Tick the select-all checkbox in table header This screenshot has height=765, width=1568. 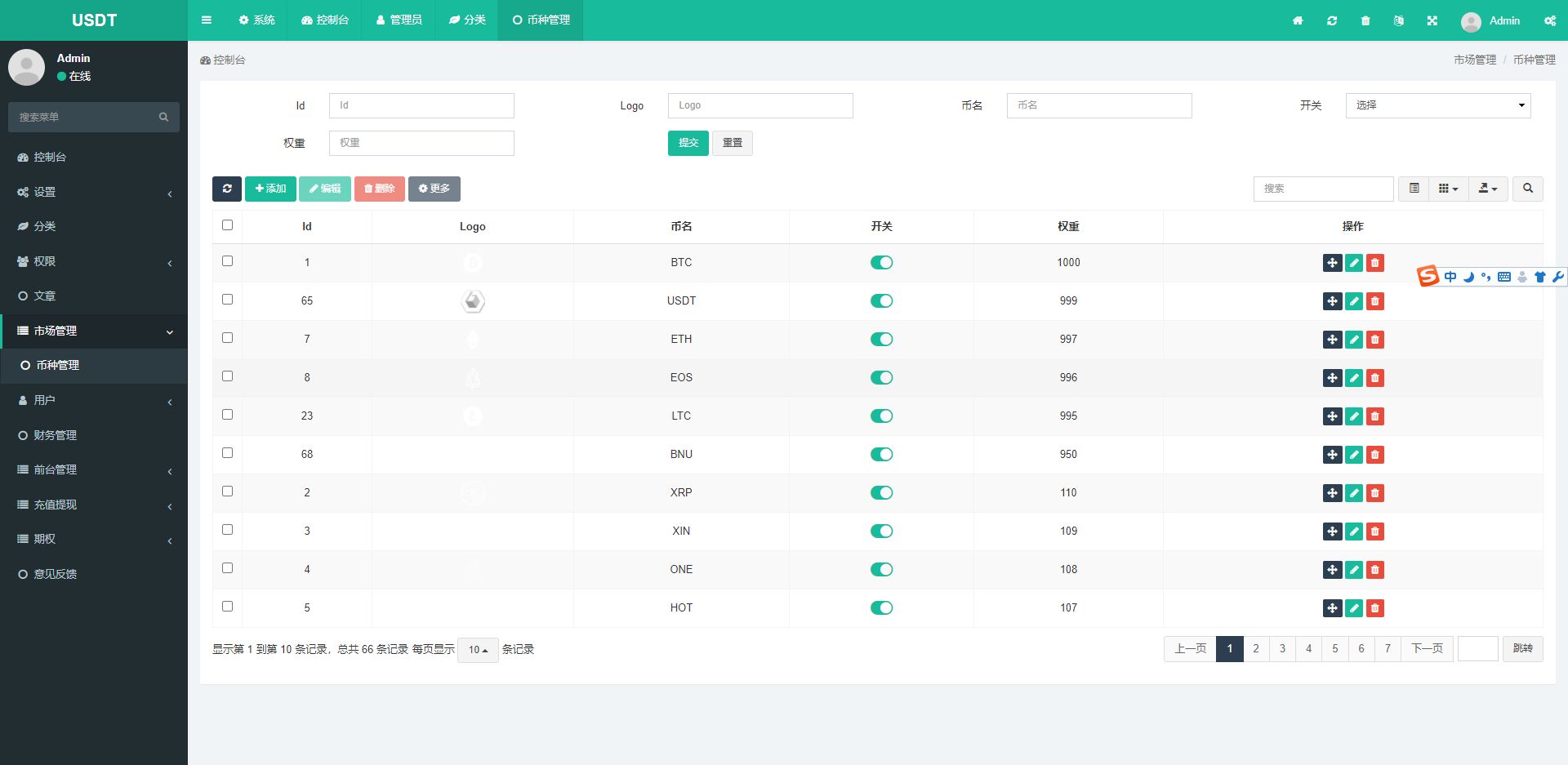[x=228, y=225]
